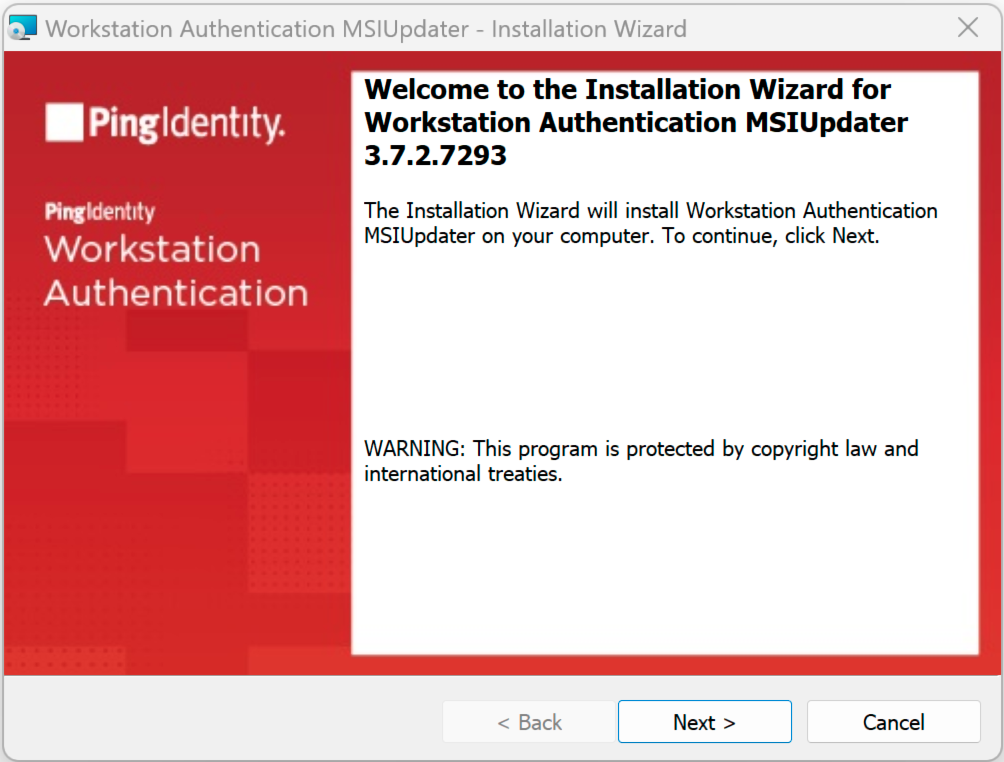Screen dimensions: 1004x762
Task: Click the 'To continue, click Next' sentence
Action: coord(771,236)
